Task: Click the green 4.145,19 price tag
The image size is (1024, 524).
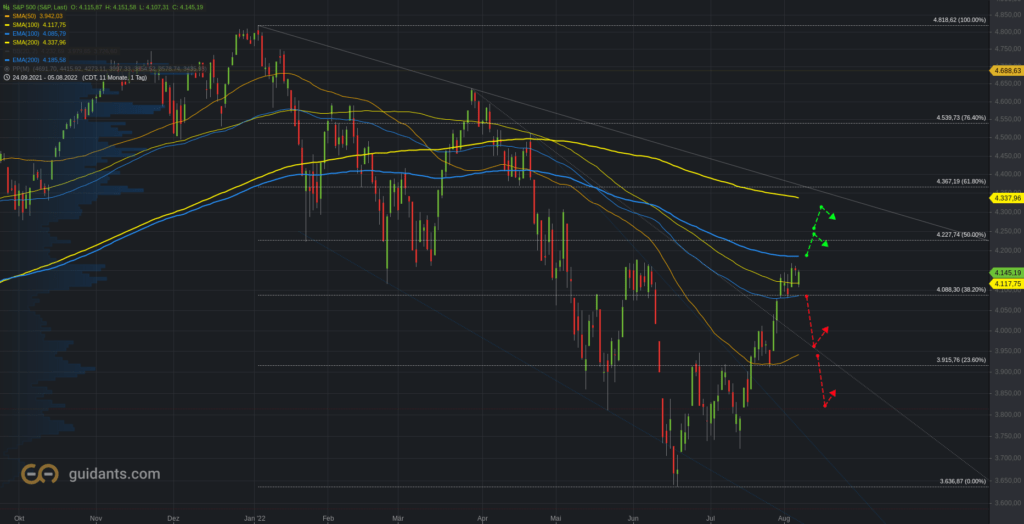Action: click(1006, 272)
